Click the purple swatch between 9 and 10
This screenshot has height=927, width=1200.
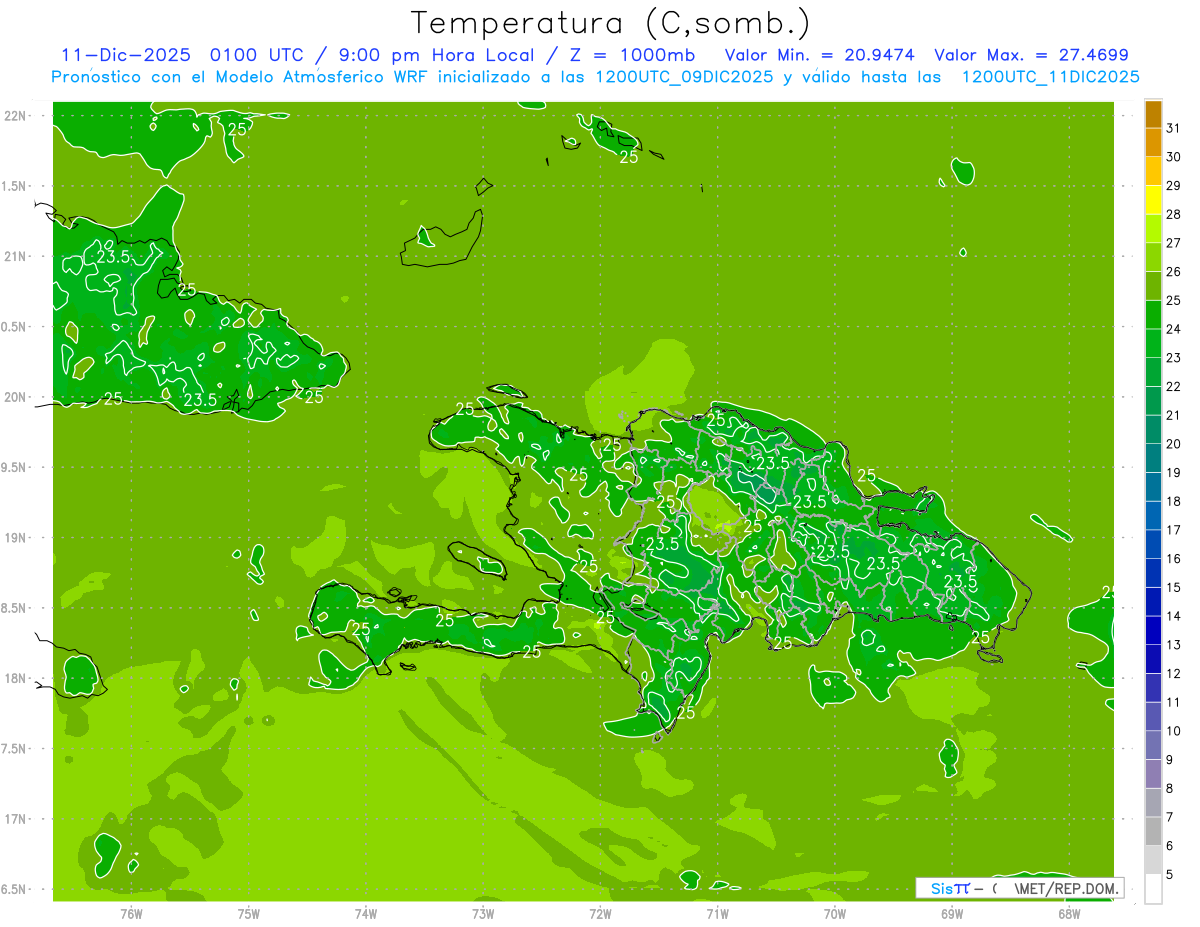coord(1153,746)
